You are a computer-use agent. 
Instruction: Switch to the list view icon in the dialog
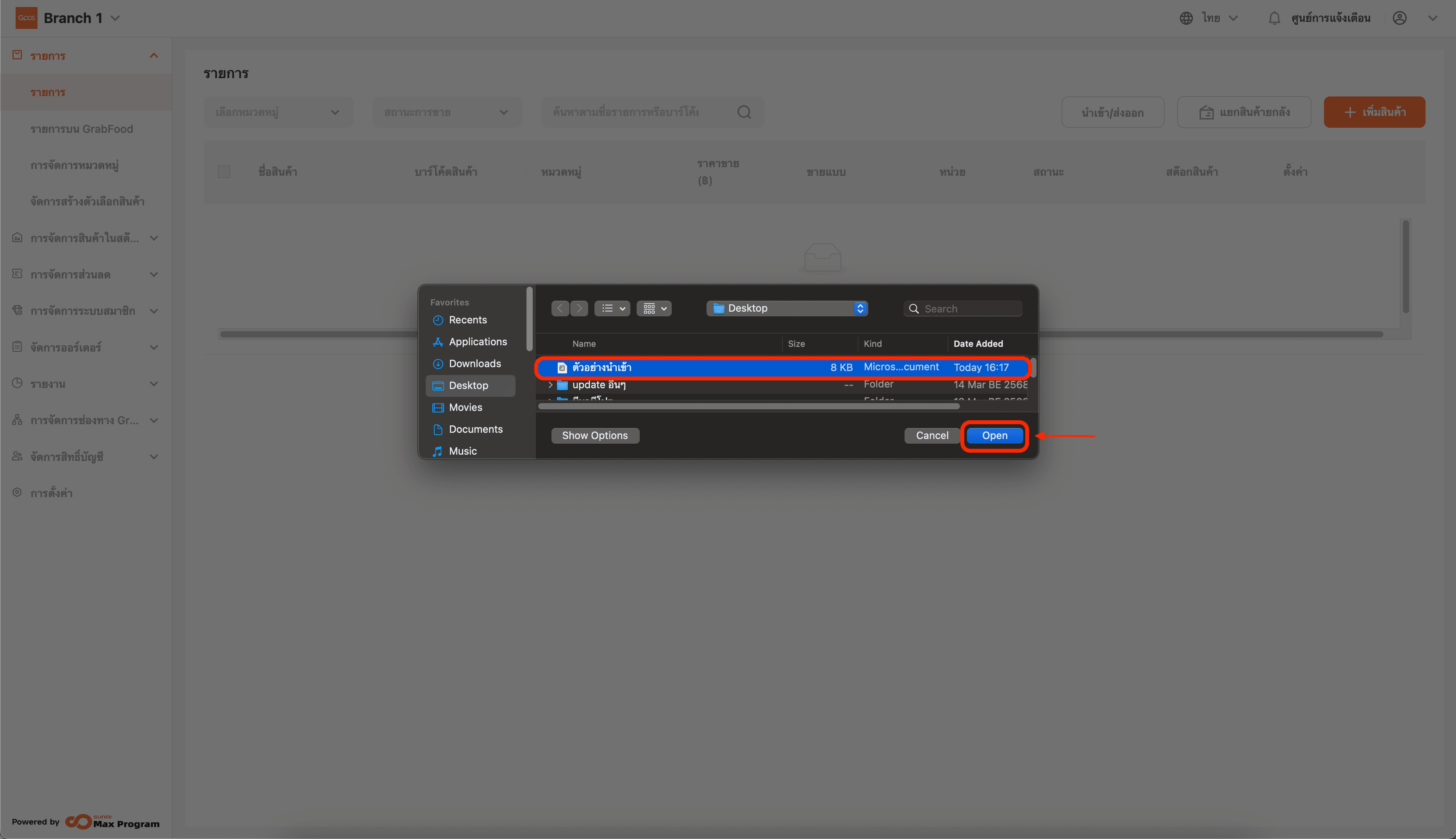pyautogui.click(x=611, y=308)
